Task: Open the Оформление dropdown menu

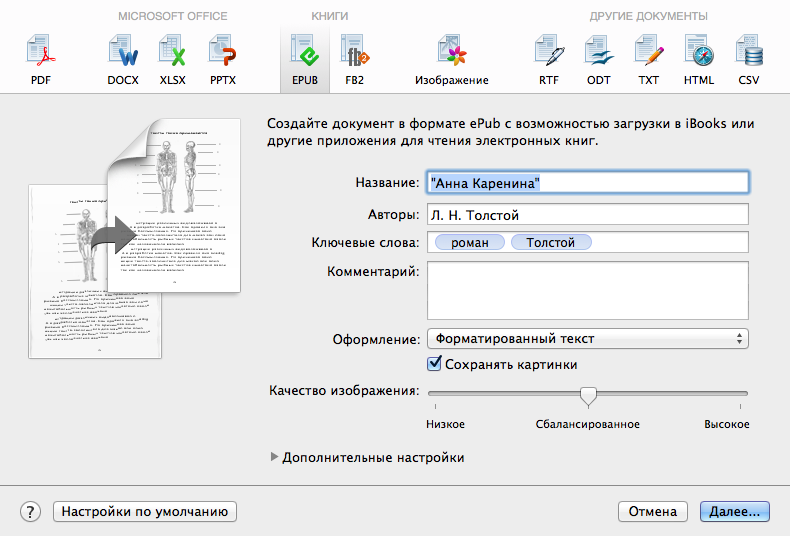Action: [587, 339]
